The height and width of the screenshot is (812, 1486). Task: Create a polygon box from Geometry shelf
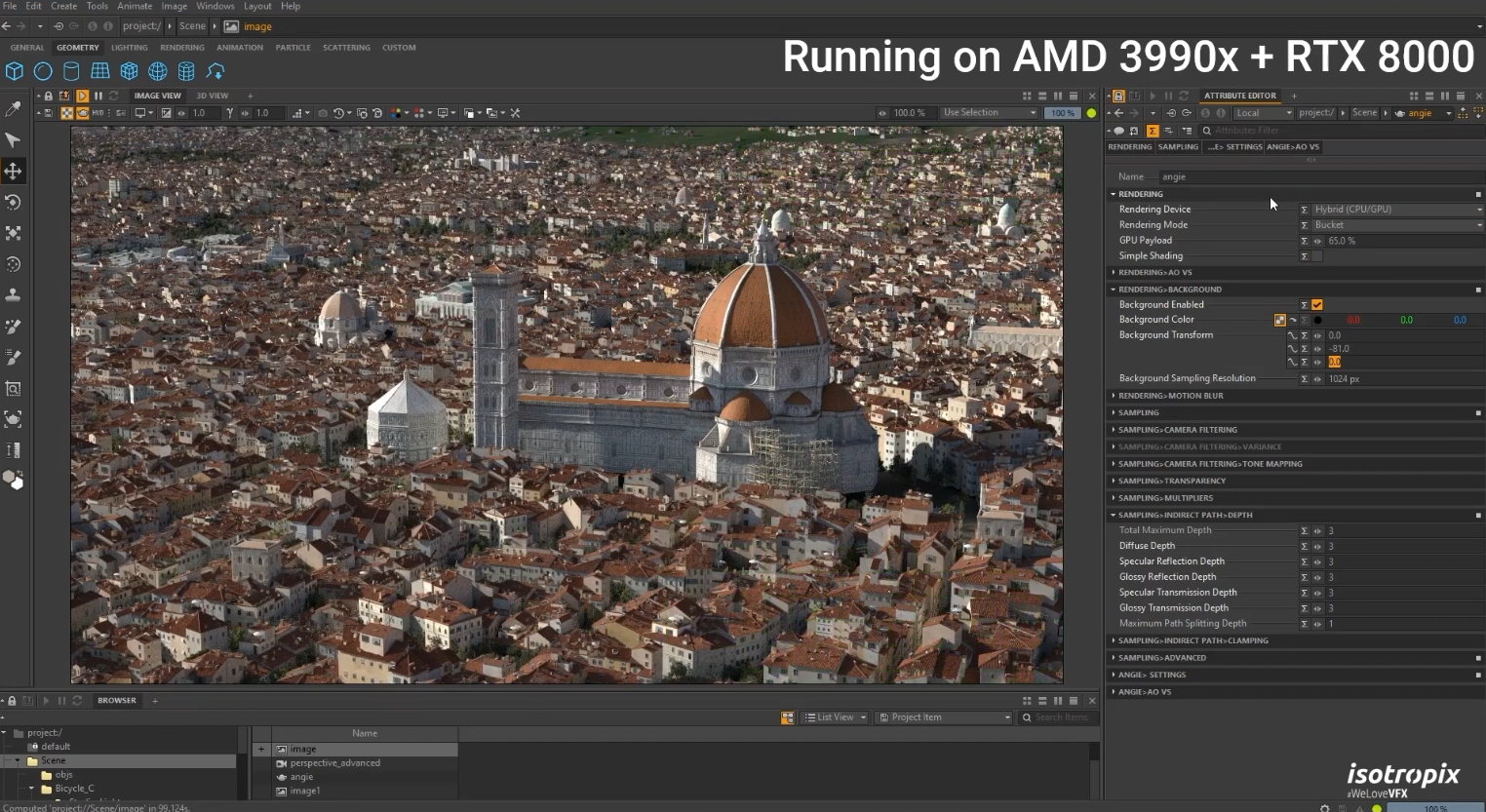tap(15, 71)
